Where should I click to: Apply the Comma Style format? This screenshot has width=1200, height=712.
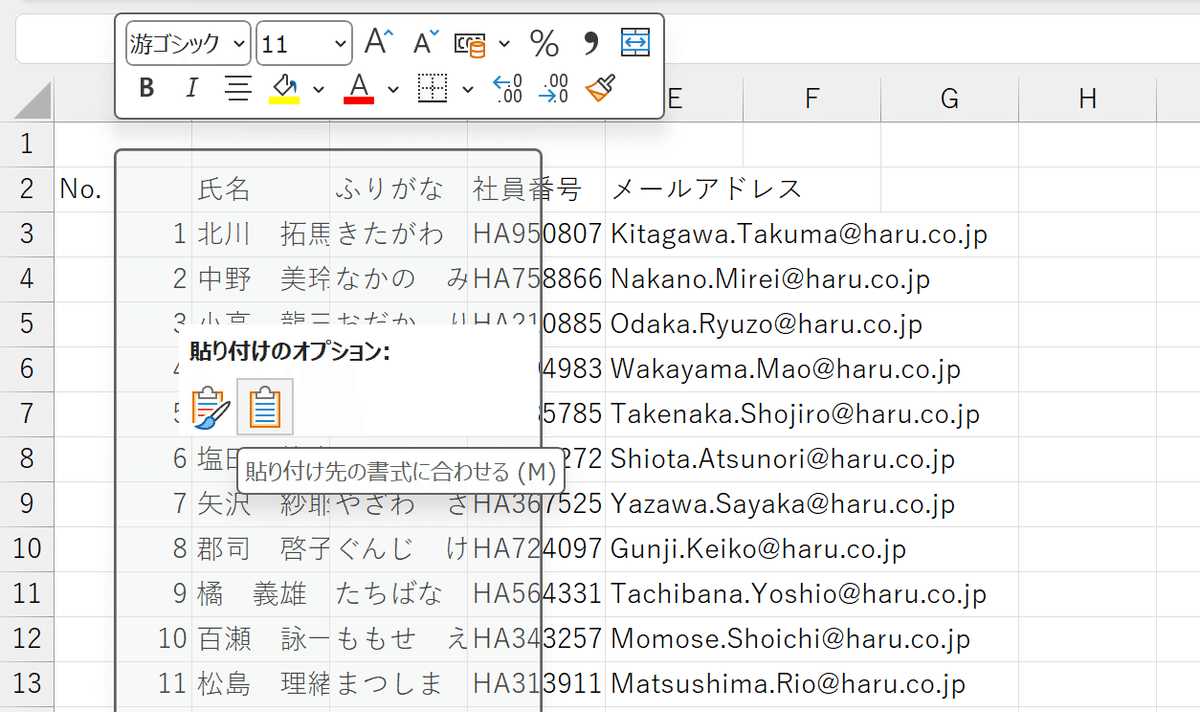(x=588, y=42)
